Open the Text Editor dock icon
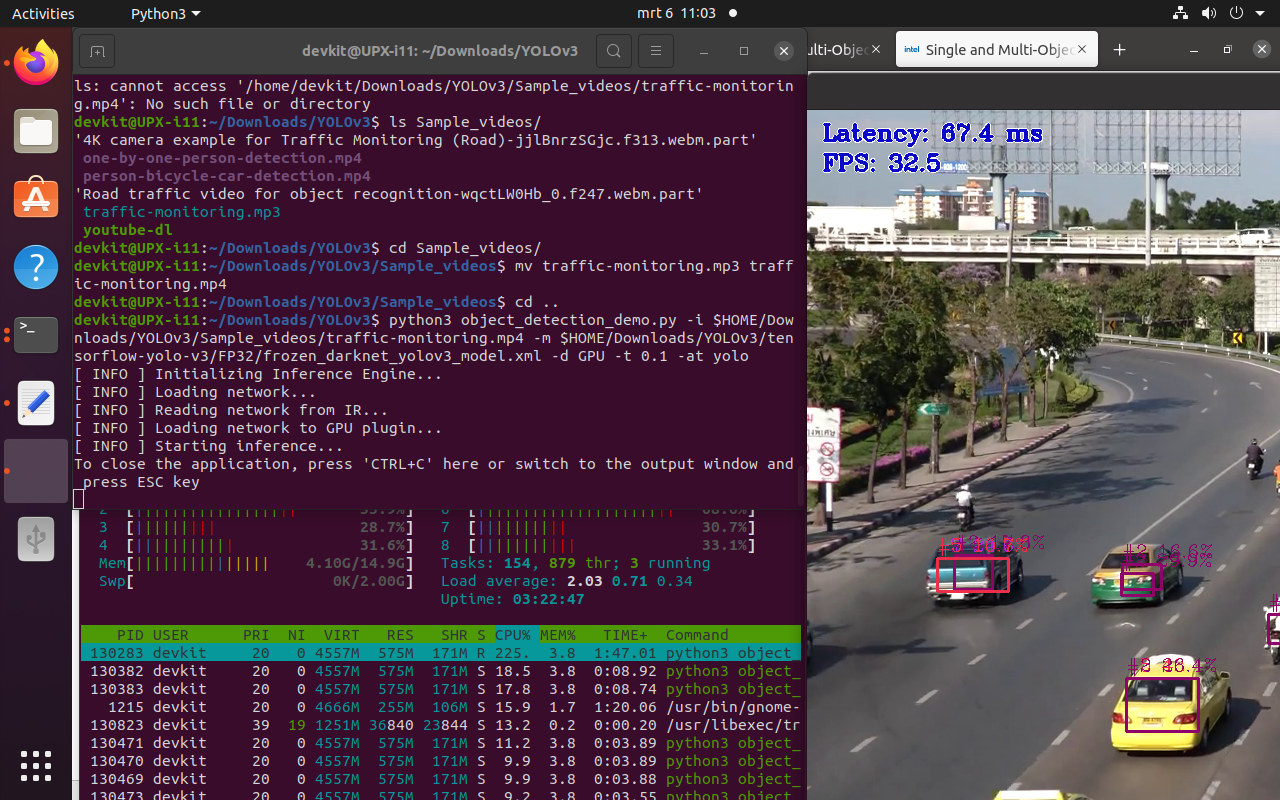 36,403
